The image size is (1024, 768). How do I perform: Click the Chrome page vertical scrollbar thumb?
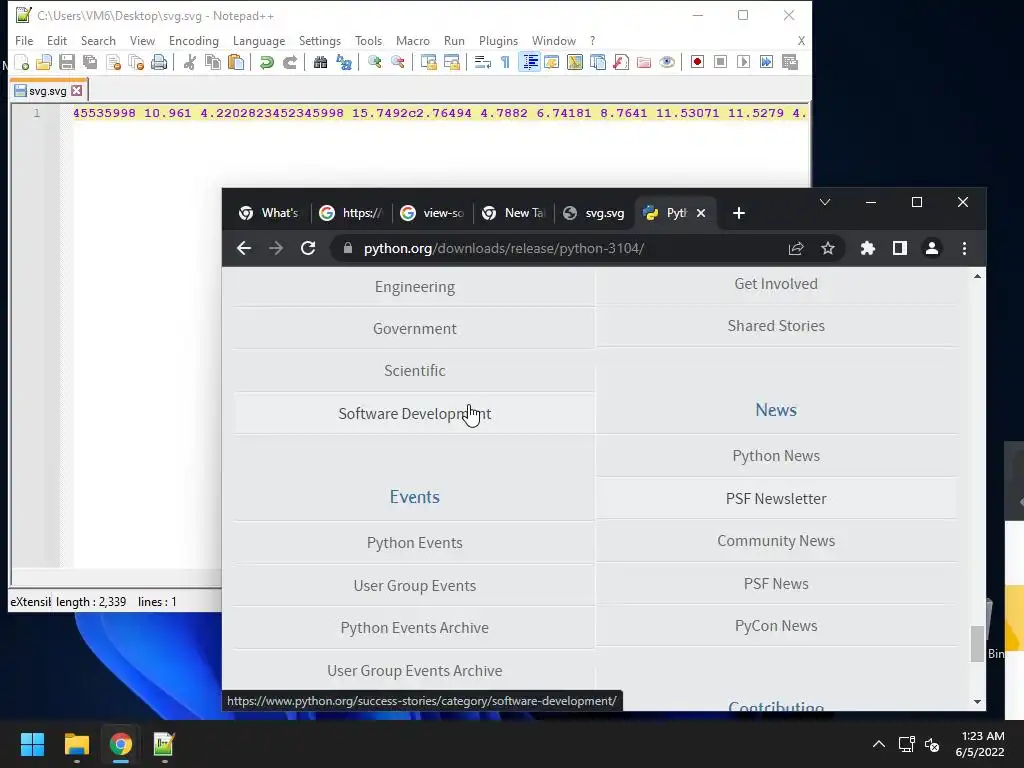tap(977, 644)
